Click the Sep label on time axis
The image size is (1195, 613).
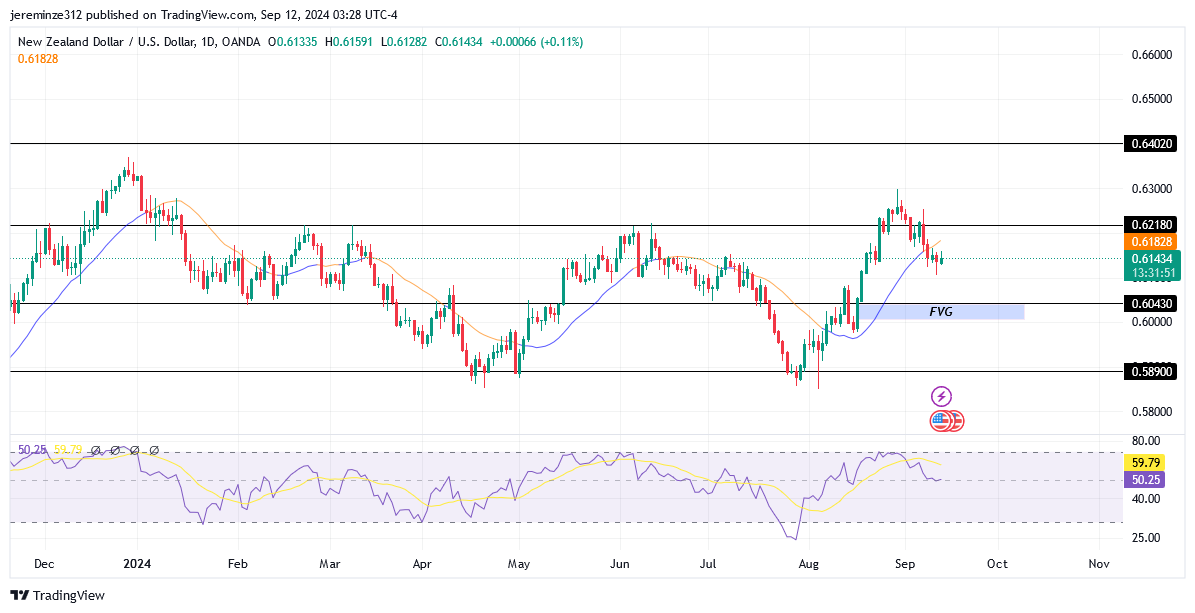pos(905,564)
